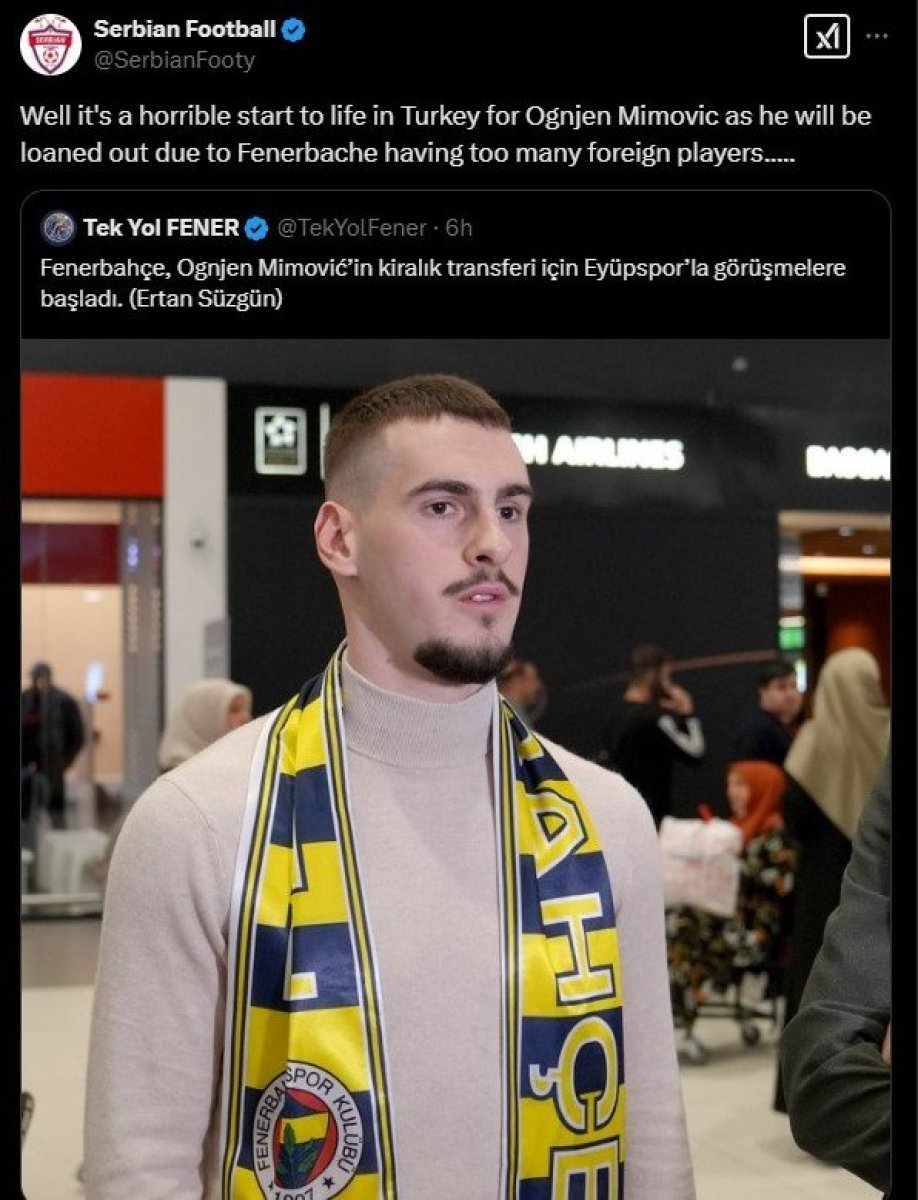Open the three-dot more options menu
This screenshot has height=1200, width=918.
(x=877, y=36)
